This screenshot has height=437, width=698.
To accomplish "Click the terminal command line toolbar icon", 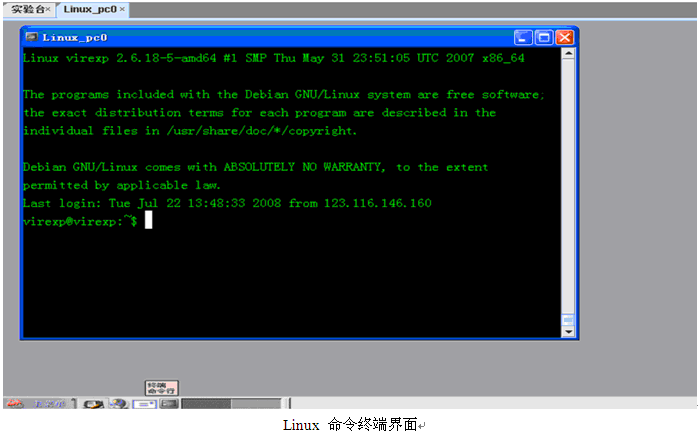I will [x=169, y=404].
